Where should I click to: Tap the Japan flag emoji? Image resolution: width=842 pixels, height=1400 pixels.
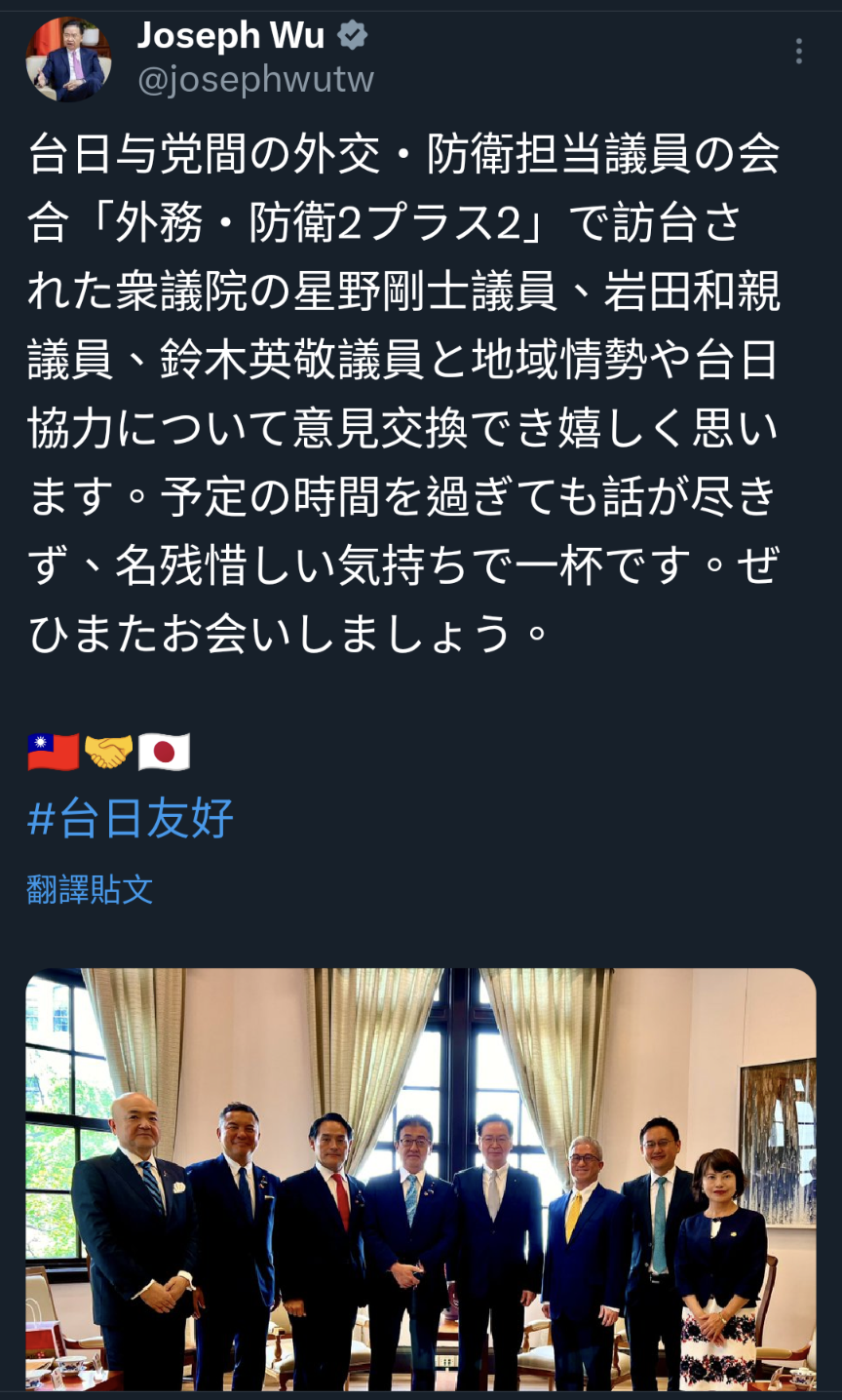[164, 752]
